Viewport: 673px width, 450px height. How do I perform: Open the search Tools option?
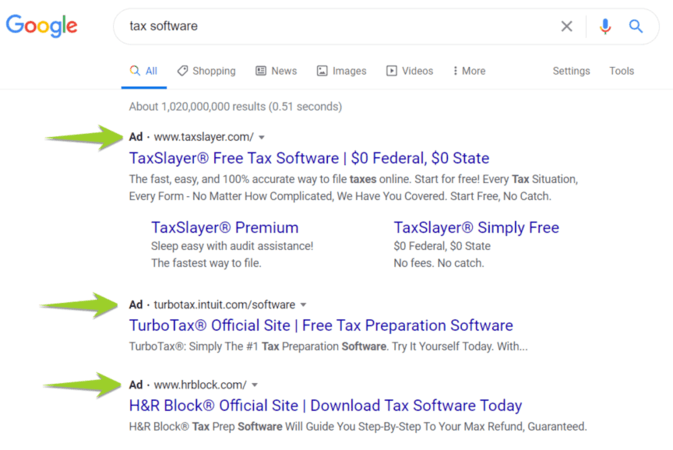tap(621, 71)
